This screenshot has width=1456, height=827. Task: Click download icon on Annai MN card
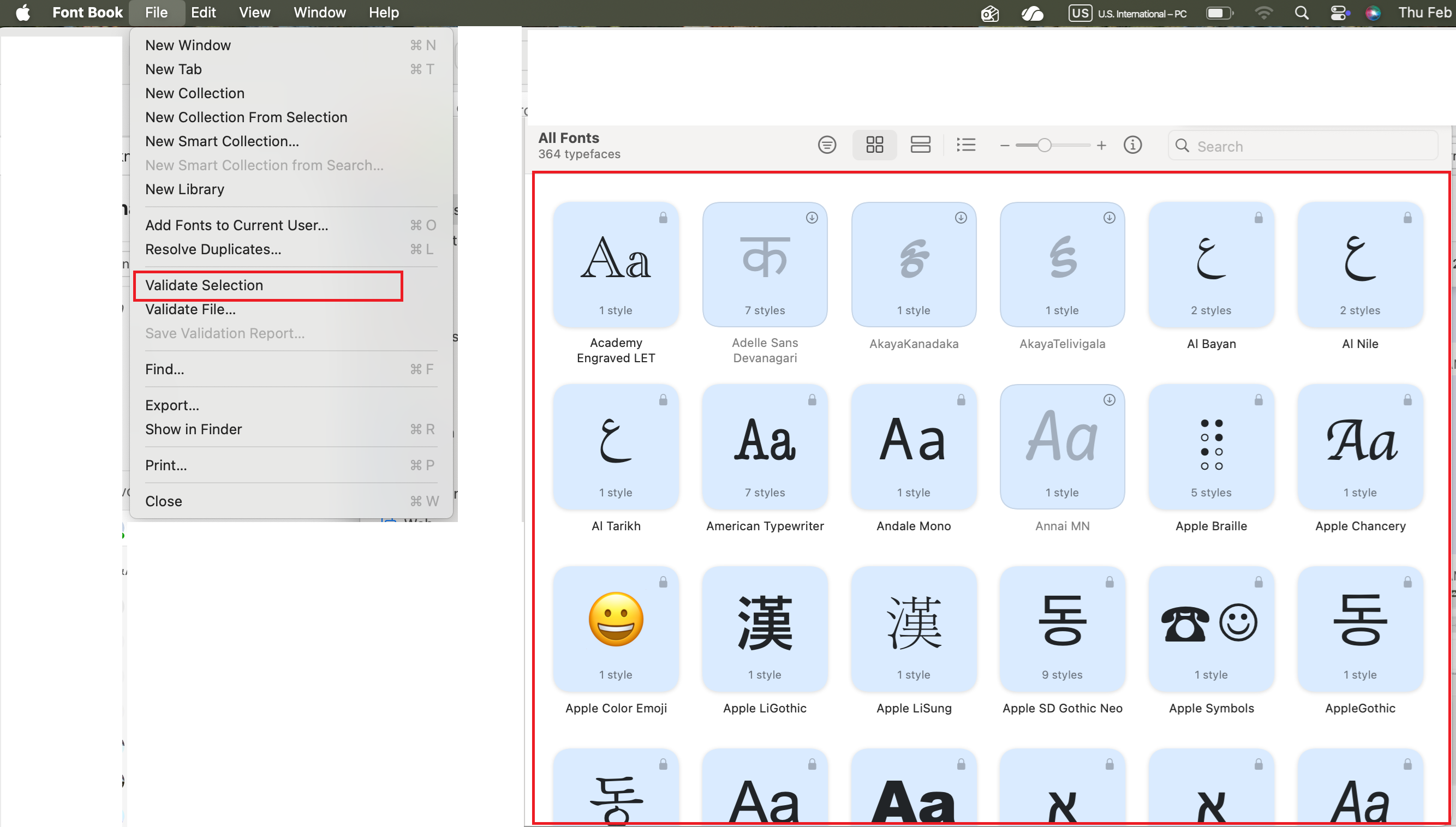pyautogui.click(x=1109, y=400)
